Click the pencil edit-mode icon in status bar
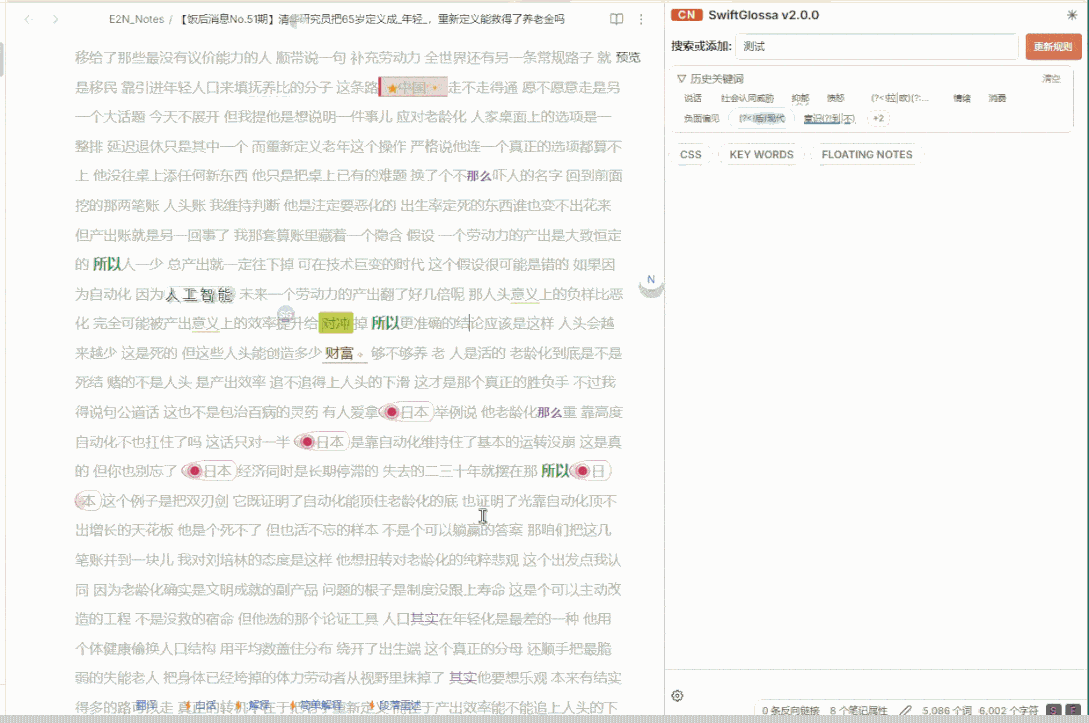Image resolution: width=1089 pixels, height=723 pixels. click(x=905, y=710)
